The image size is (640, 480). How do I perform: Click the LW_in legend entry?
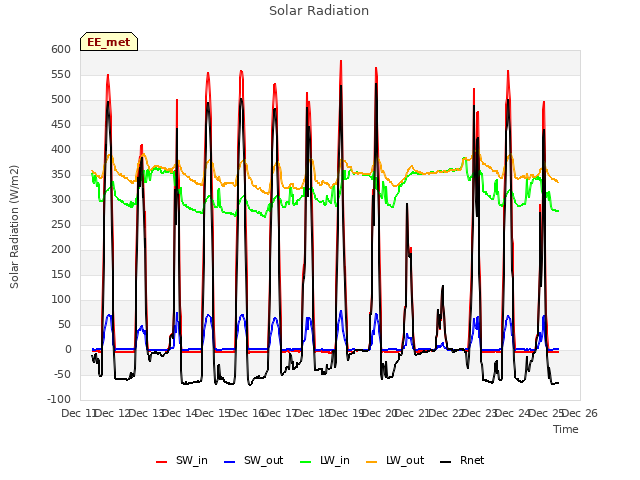coord(325,460)
